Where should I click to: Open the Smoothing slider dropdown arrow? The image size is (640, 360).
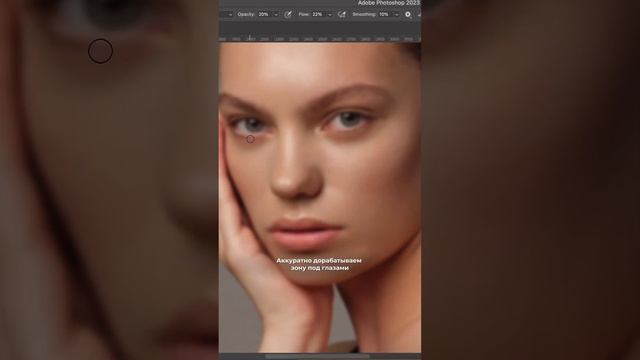coord(396,15)
